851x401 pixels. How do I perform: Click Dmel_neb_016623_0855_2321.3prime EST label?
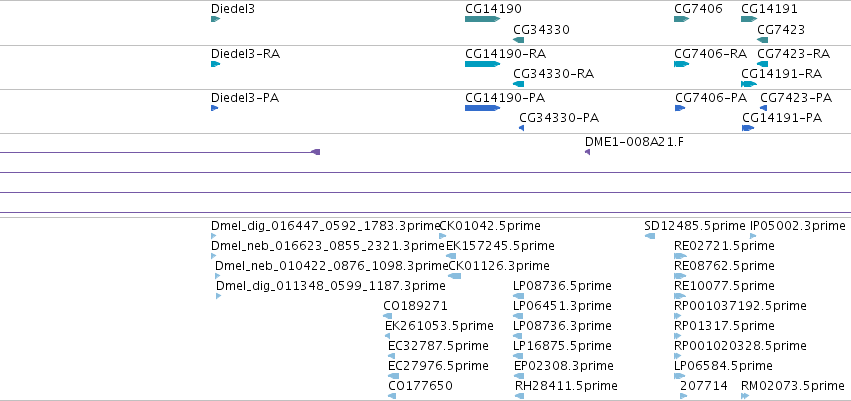[x=328, y=246]
